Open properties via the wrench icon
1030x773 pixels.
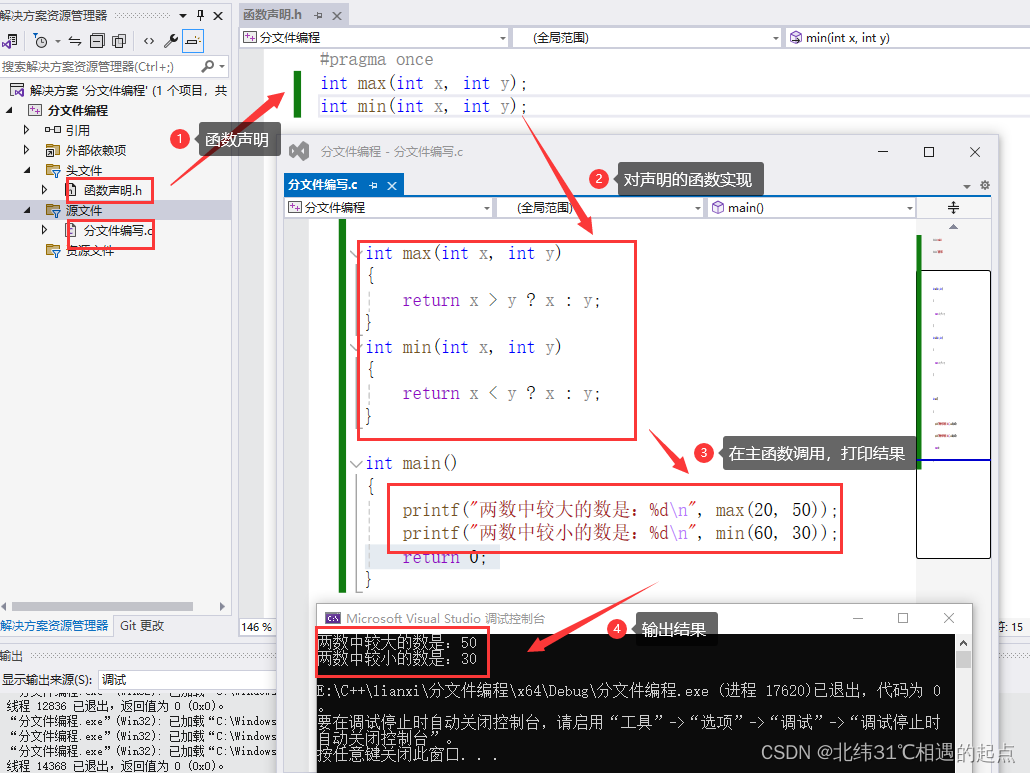pyautogui.click(x=171, y=41)
